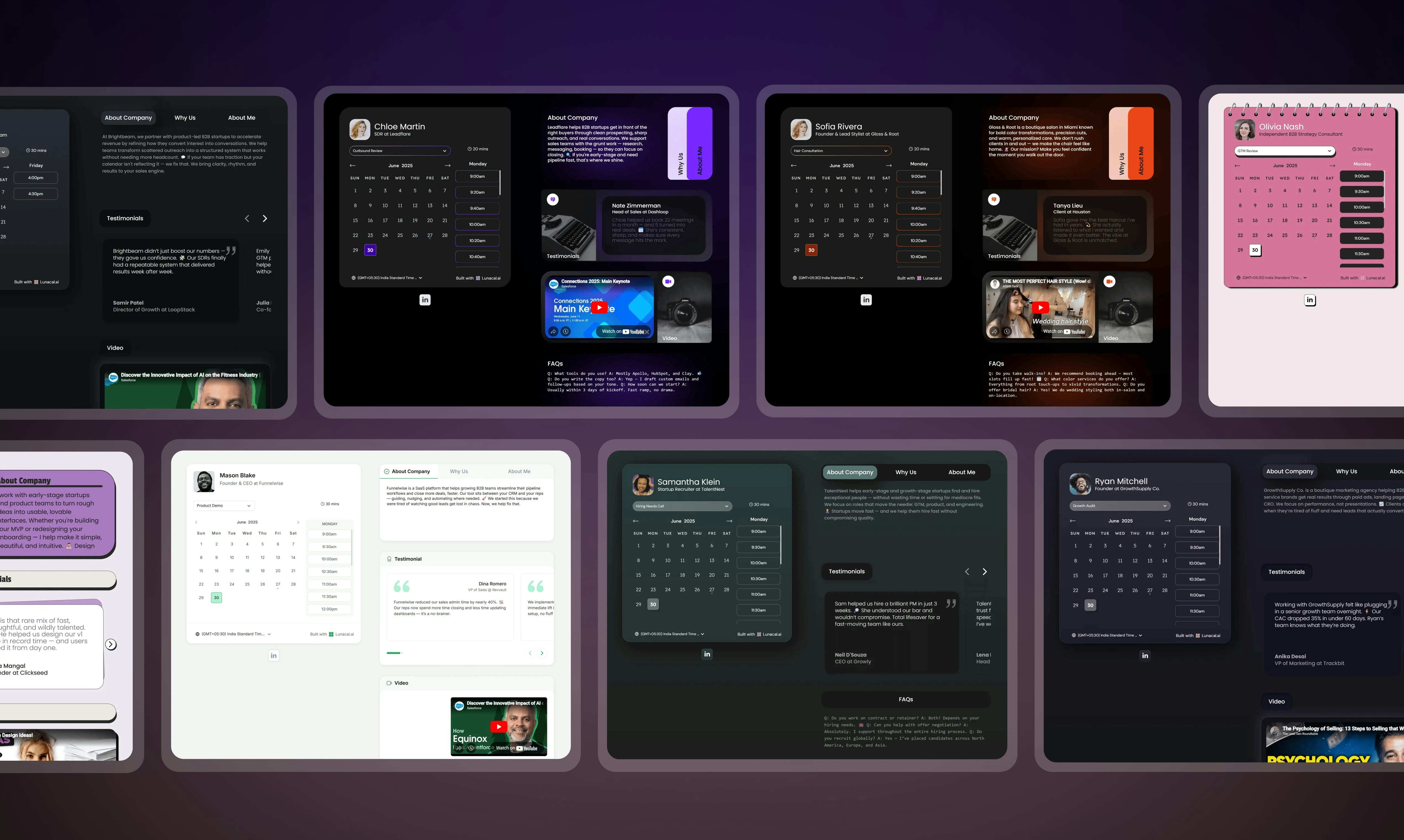Play the Connections 2025 Main Keynote video
1404x840 pixels.
pos(599,307)
